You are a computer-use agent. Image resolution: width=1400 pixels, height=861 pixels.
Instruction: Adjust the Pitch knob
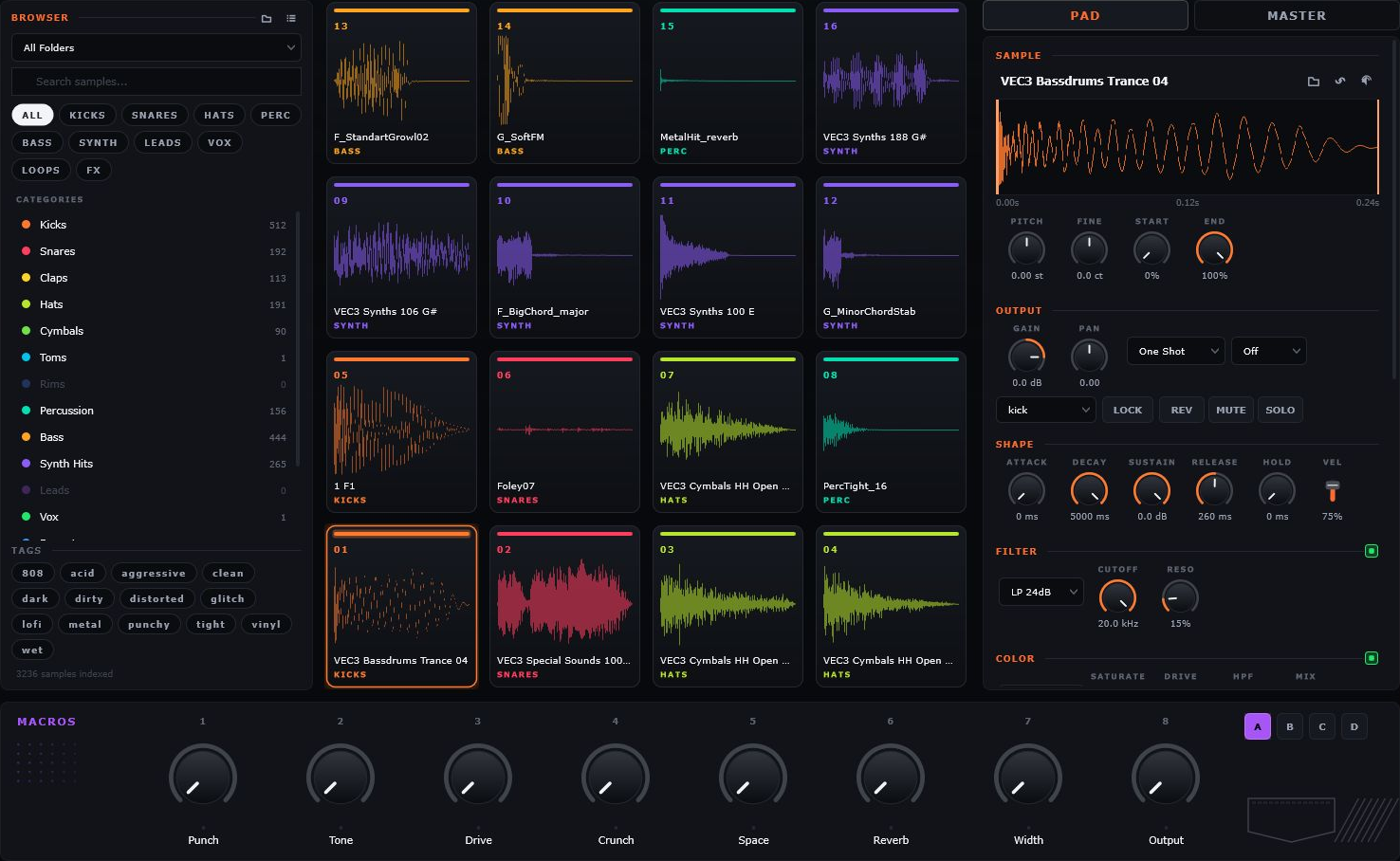coord(1026,249)
